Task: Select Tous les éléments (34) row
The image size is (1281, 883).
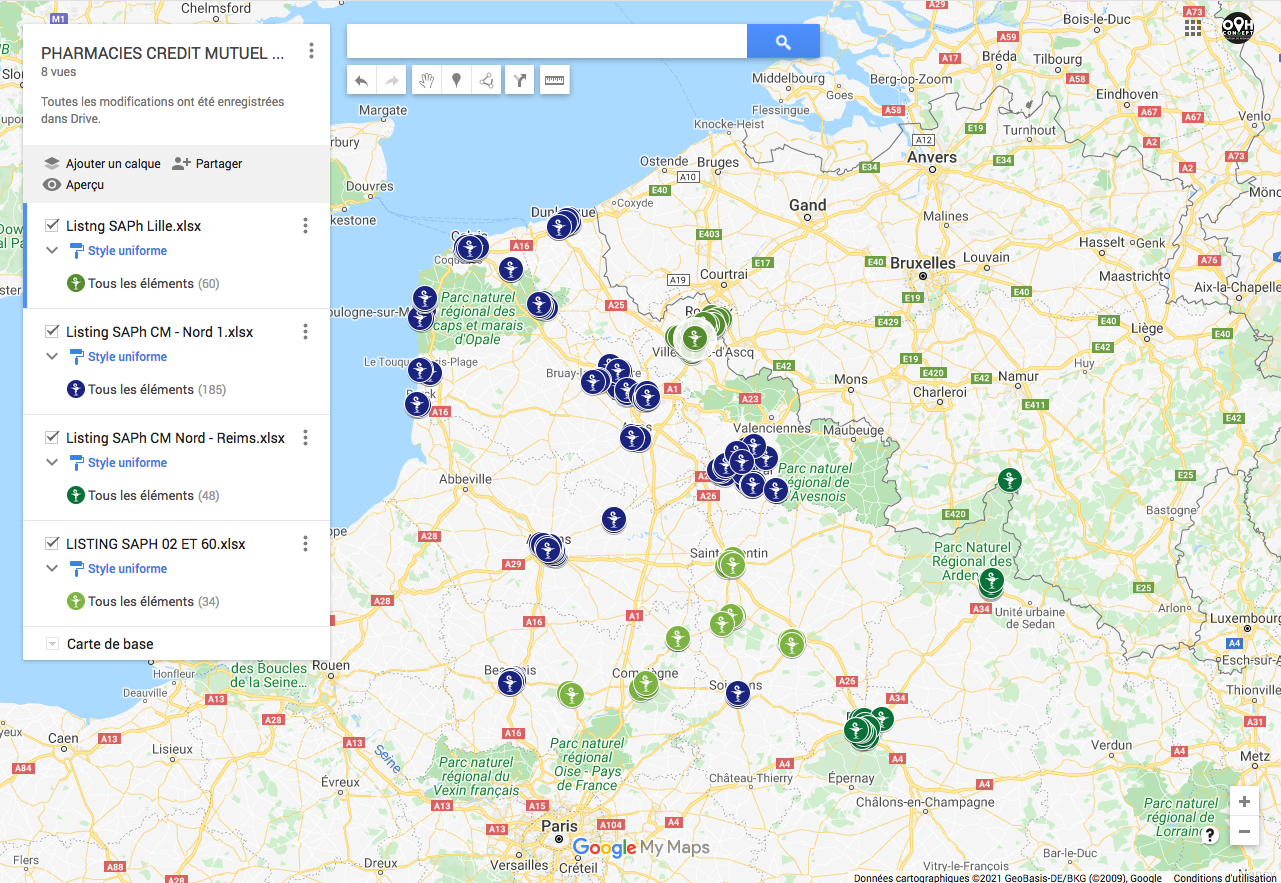Action: click(176, 601)
